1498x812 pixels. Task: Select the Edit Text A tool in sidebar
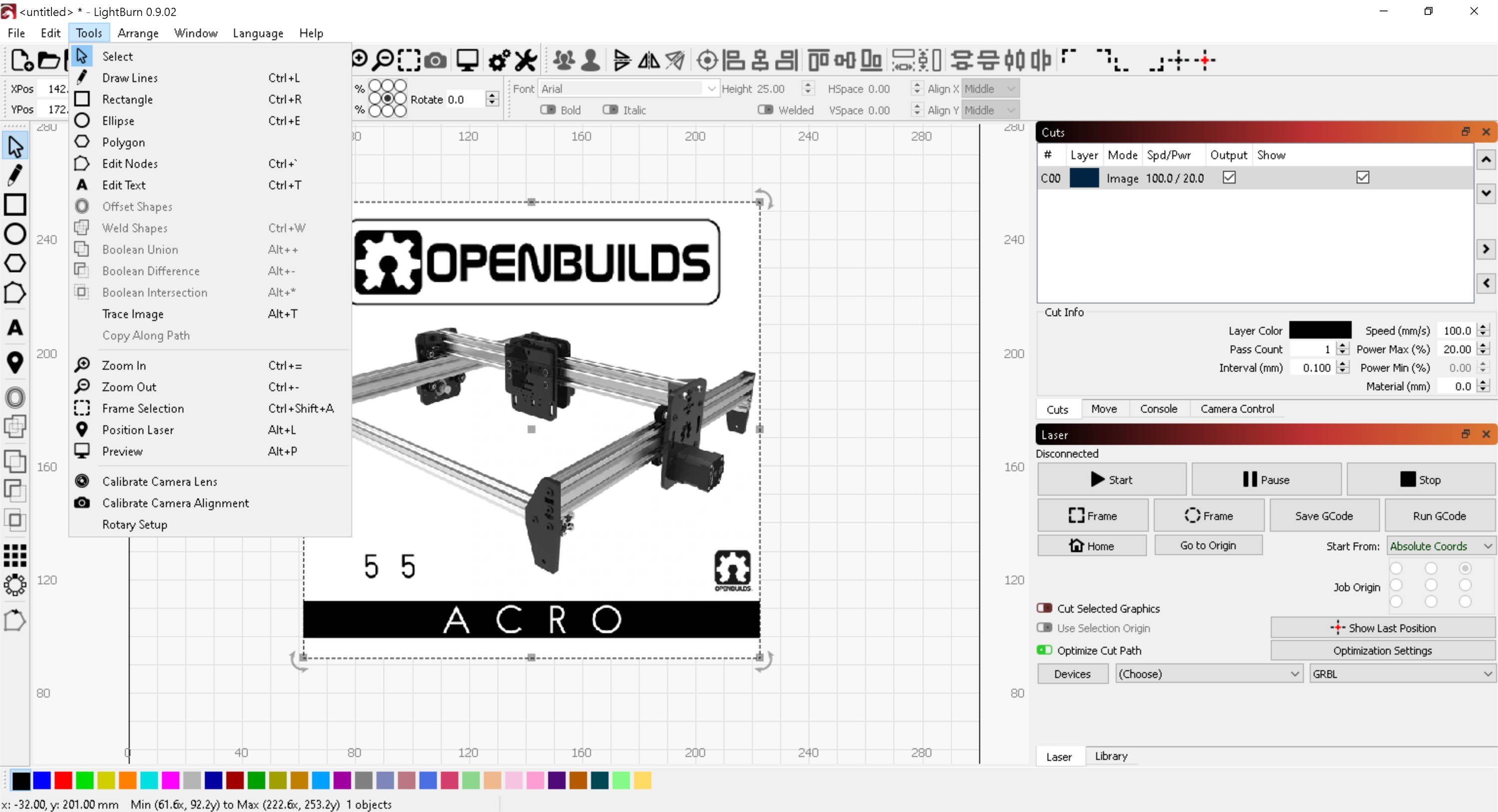[15, 328]
